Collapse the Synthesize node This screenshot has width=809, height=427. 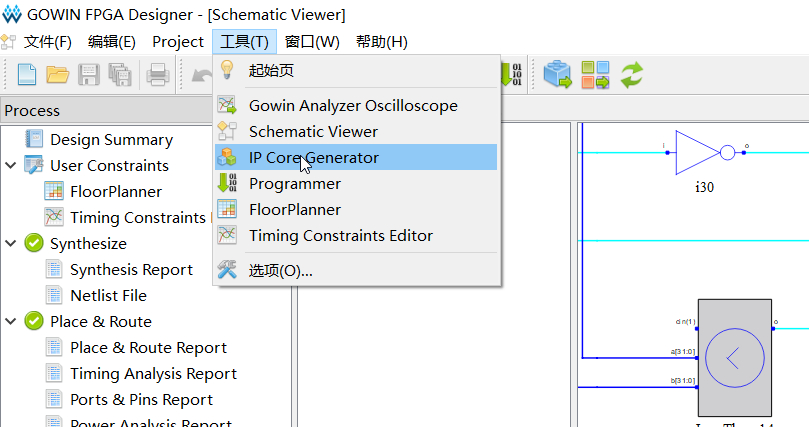point(11,243)
